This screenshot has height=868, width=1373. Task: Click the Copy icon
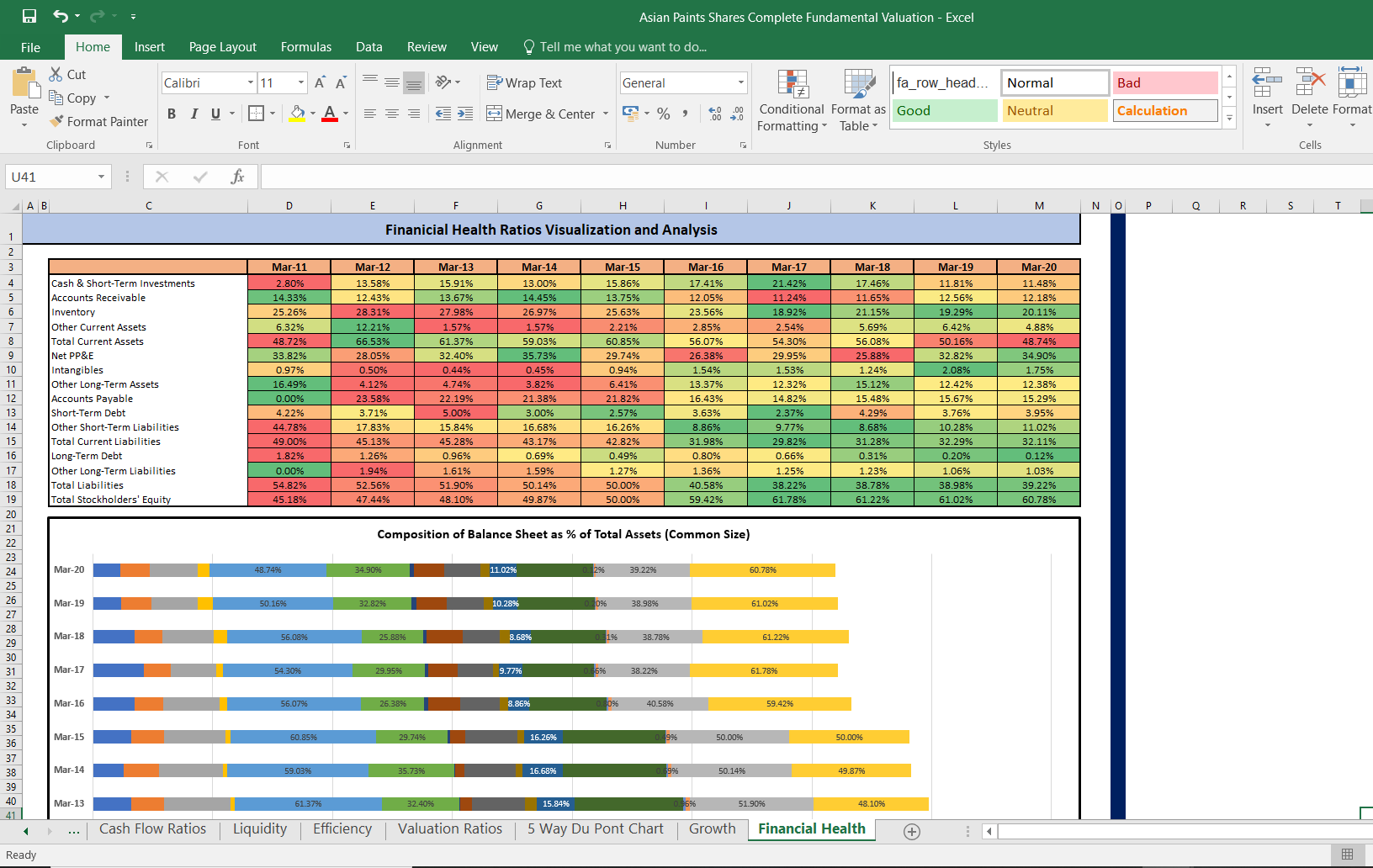(56, 98)
